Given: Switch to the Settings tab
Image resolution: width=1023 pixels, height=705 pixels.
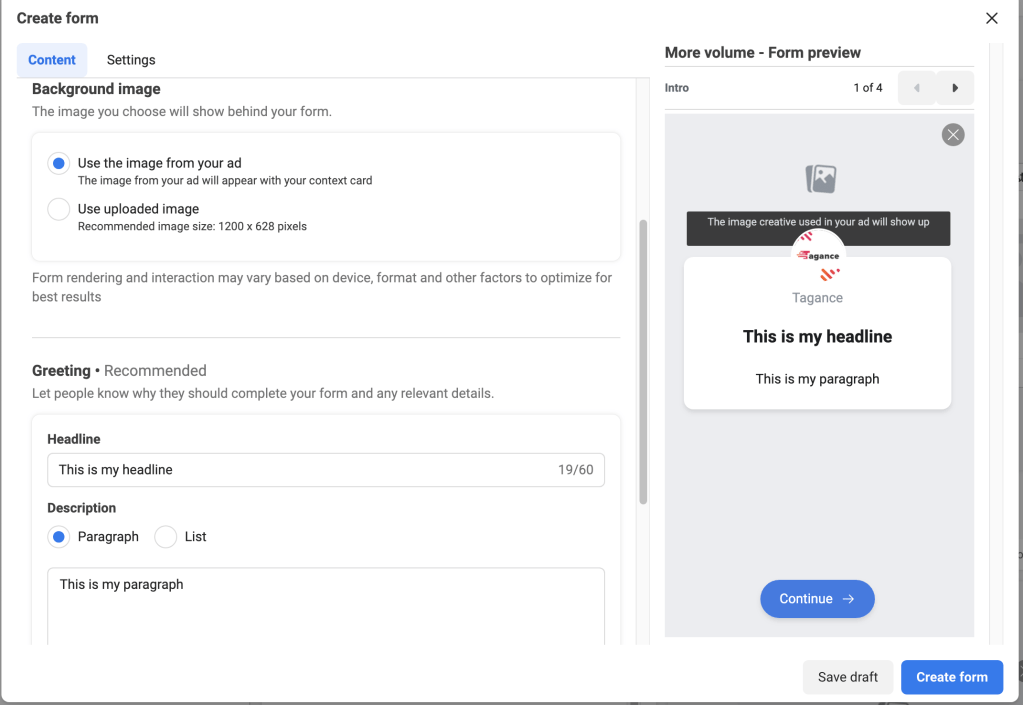Looking at the screenshot, I should pyautogui.click(x=131, y=60).
